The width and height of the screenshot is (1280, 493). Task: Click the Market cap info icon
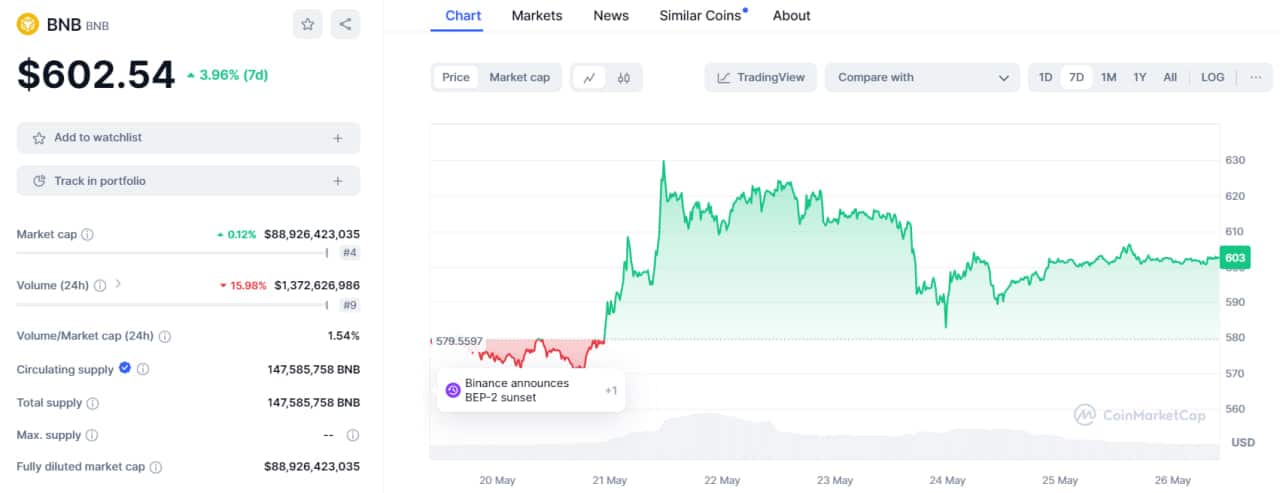[87, 235]
